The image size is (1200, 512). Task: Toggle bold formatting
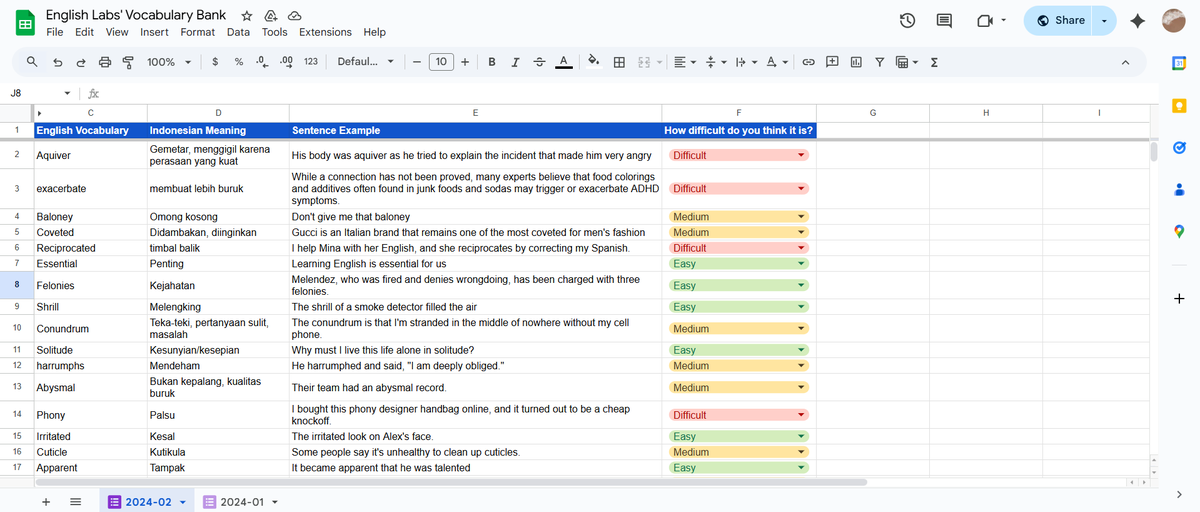tap(492, 62)
